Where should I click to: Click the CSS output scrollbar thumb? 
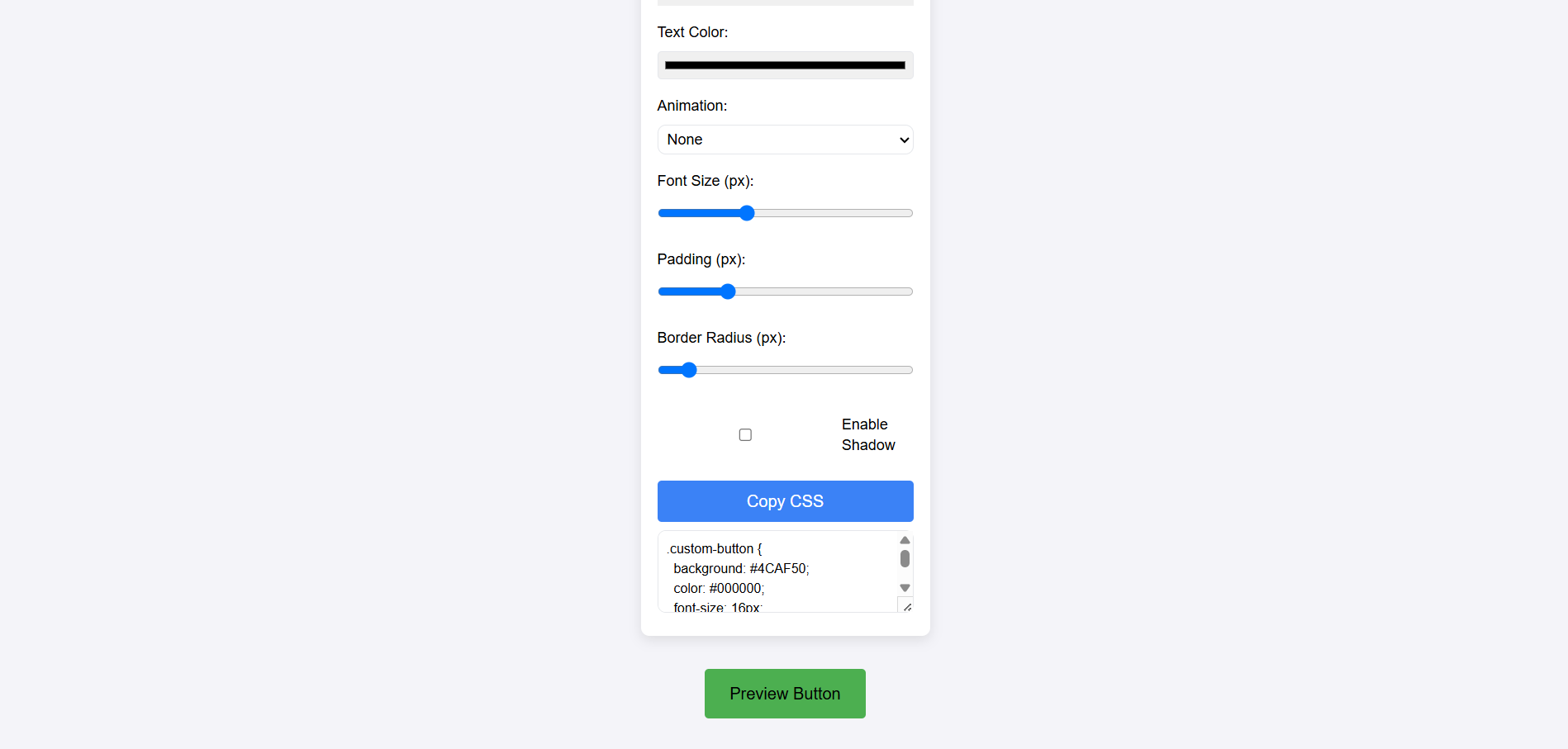coord(905,559)
